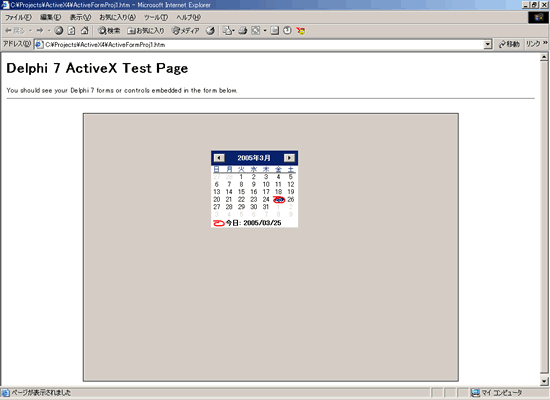Open the Tools (ツール) menu
Screen dimensions: 550x400
click(156, 17)
